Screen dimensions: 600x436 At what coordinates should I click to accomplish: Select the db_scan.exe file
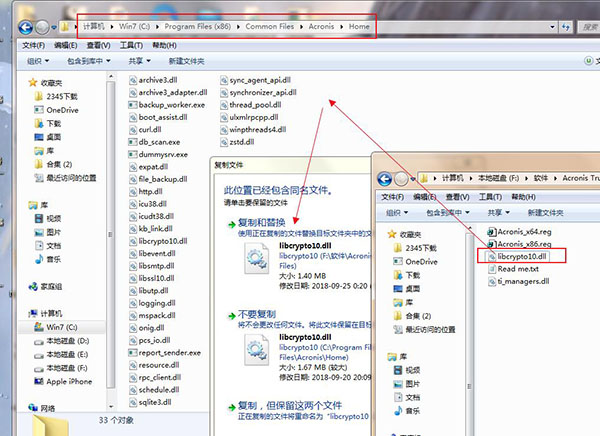160,142
